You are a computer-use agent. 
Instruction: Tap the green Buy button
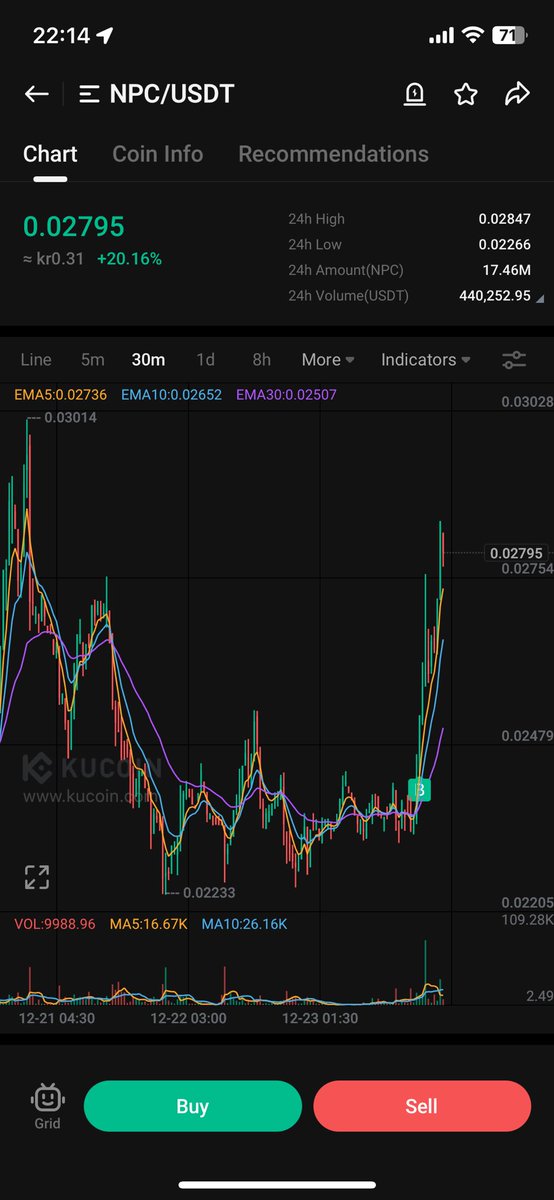[x=192, y=1106]
